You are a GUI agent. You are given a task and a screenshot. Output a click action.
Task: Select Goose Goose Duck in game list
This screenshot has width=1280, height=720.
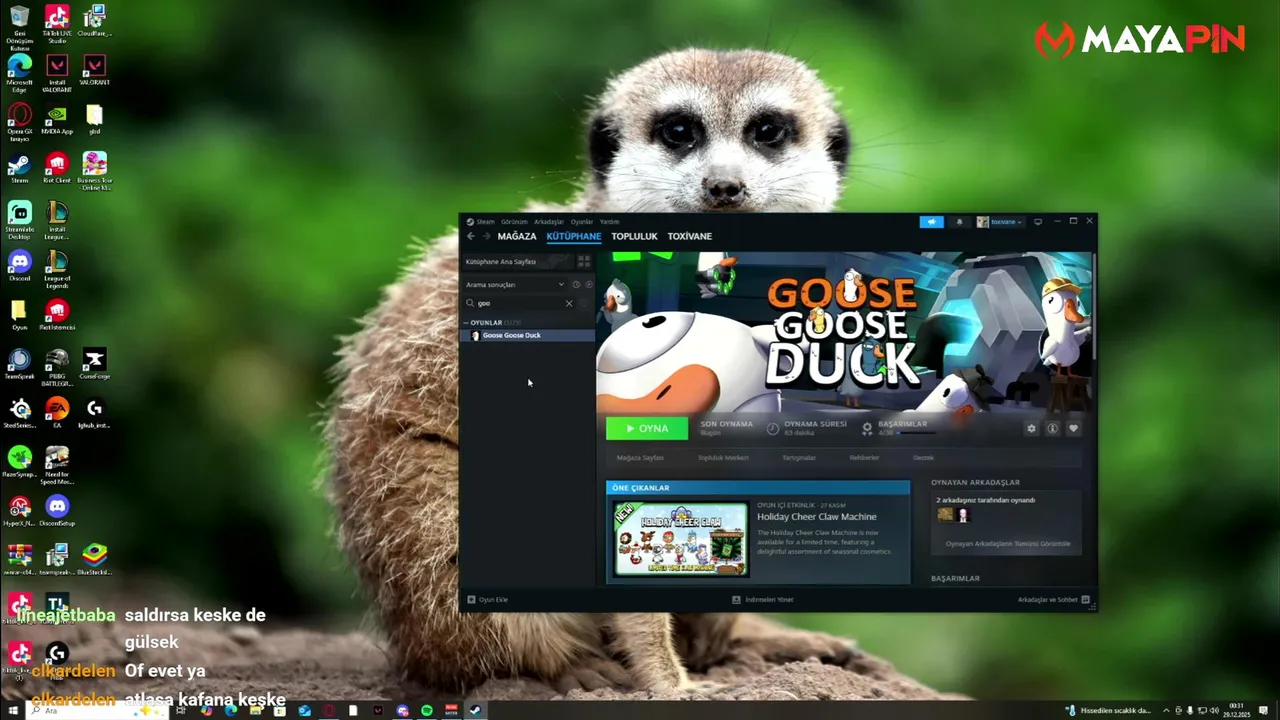point(528,335)
